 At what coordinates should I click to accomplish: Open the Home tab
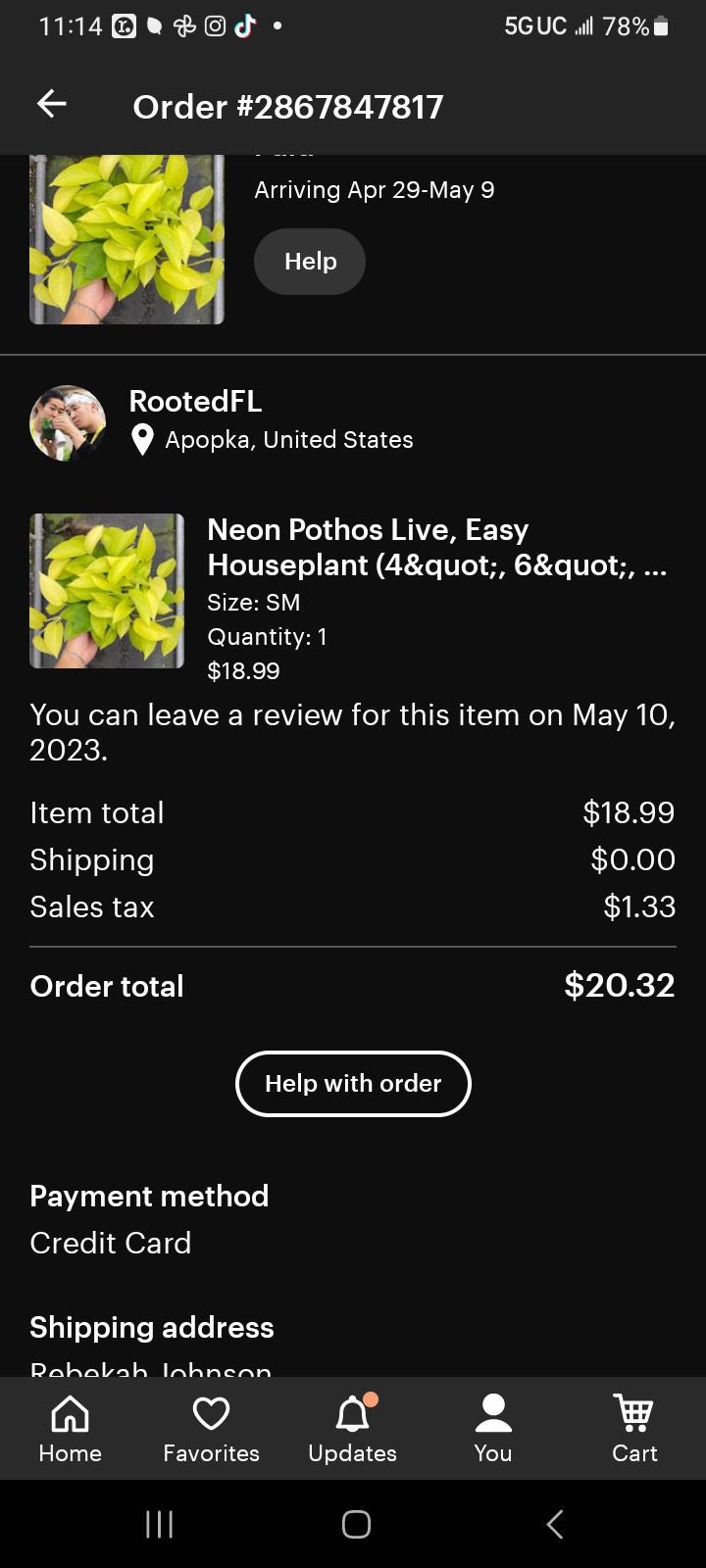click(70, 1427)
